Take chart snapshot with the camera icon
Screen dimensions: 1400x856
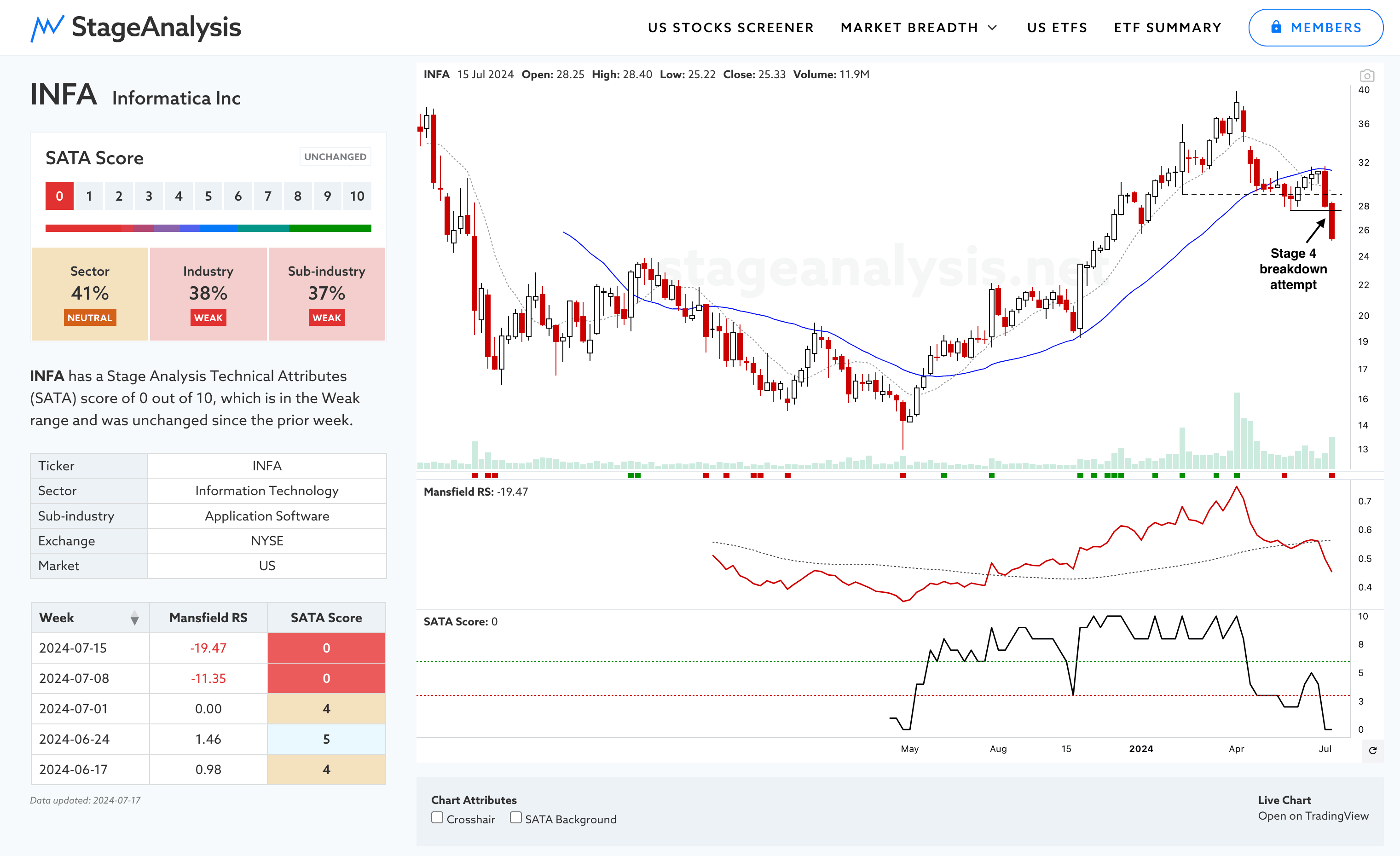tap(1367, 75)
